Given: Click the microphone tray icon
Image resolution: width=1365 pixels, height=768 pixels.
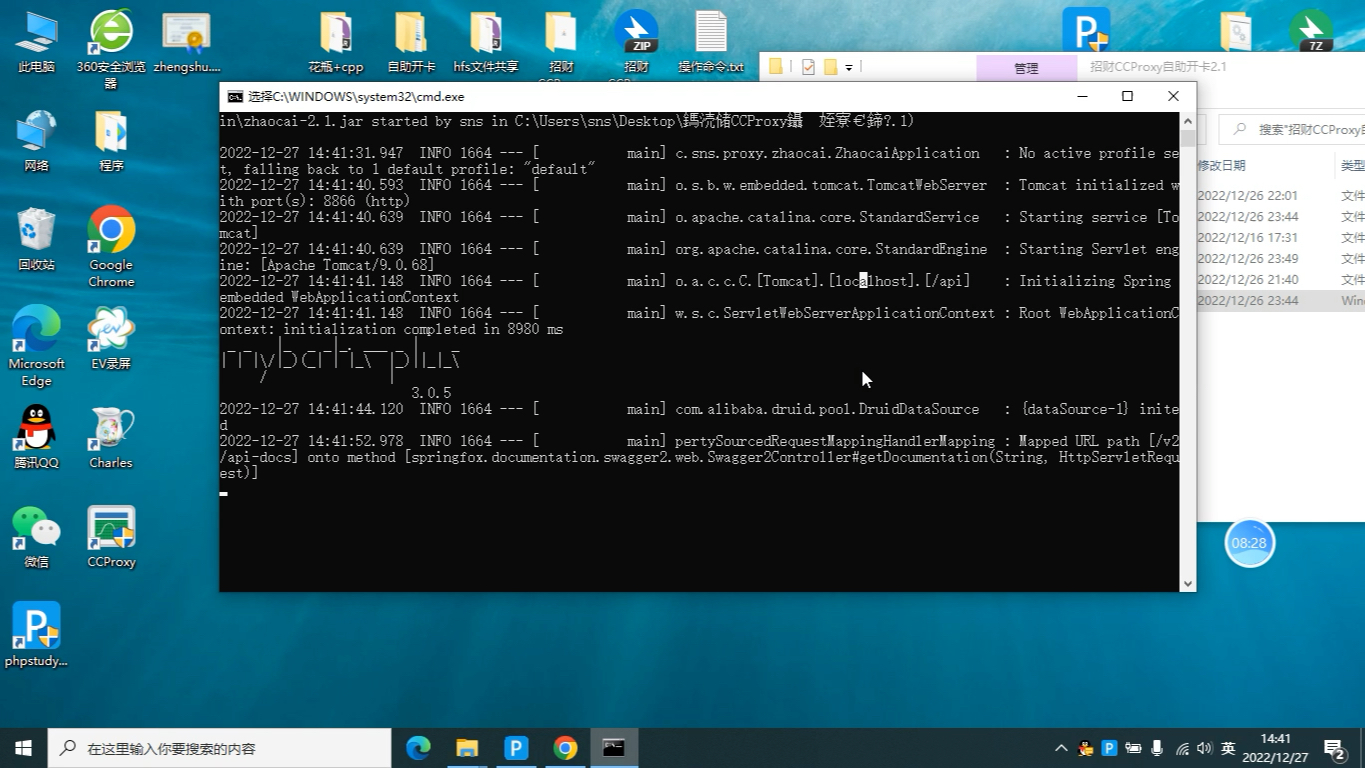Looking at the screenshot, I should click(x=1157, y=748).
